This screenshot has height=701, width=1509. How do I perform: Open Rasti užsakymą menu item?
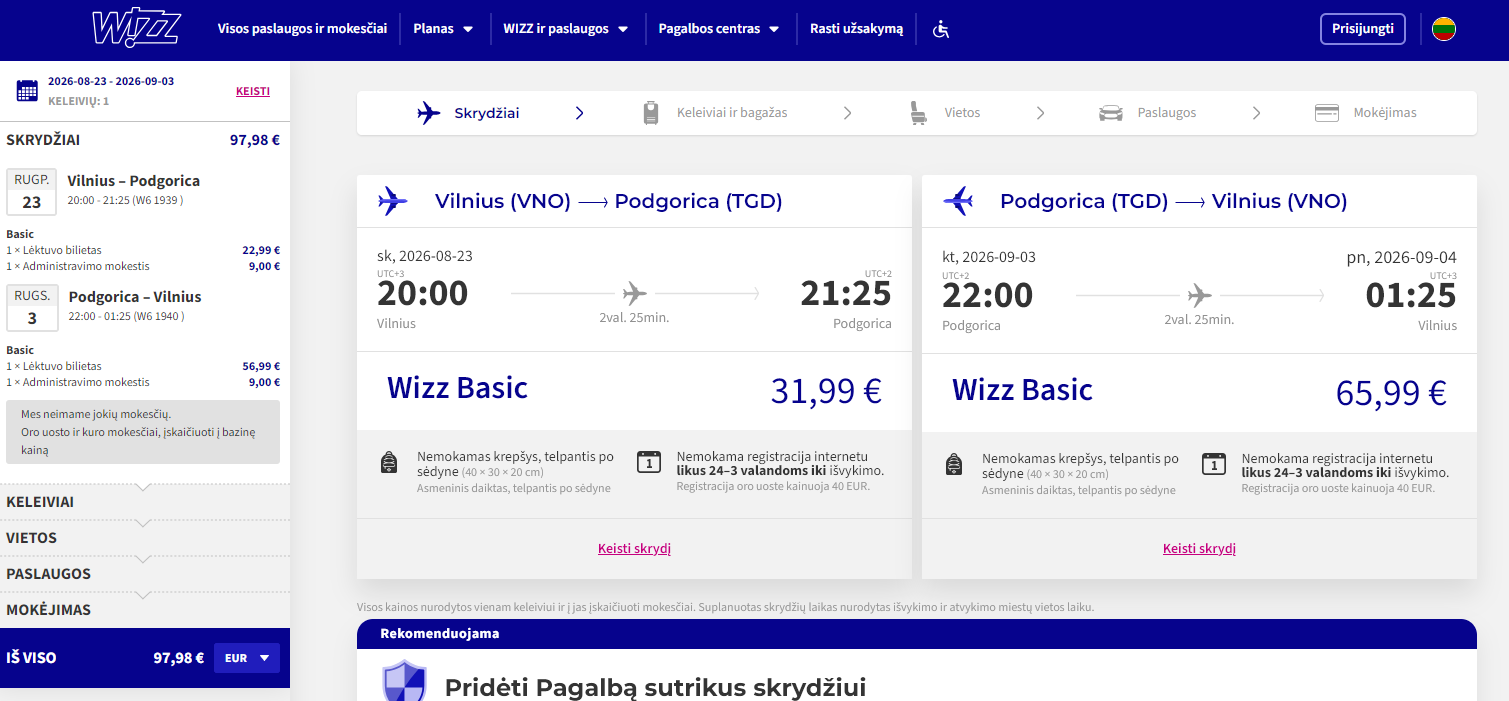pyautogui.click(x=856, y=29)
